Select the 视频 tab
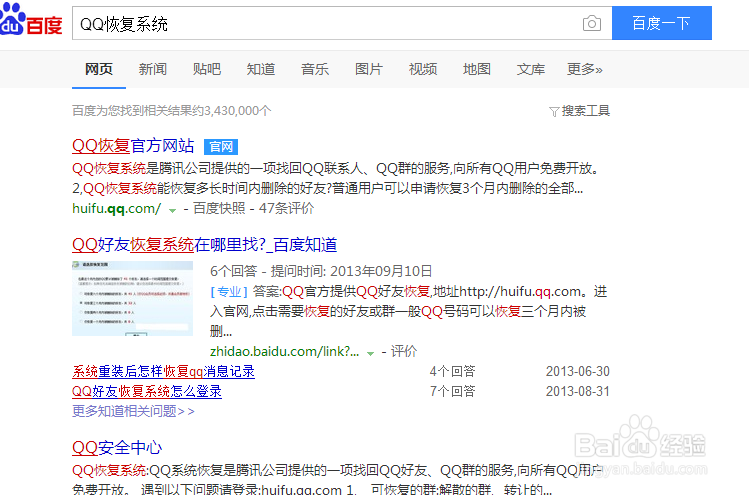Image resolution: width=749 pixels, height=495 pixels. [423, 69]
